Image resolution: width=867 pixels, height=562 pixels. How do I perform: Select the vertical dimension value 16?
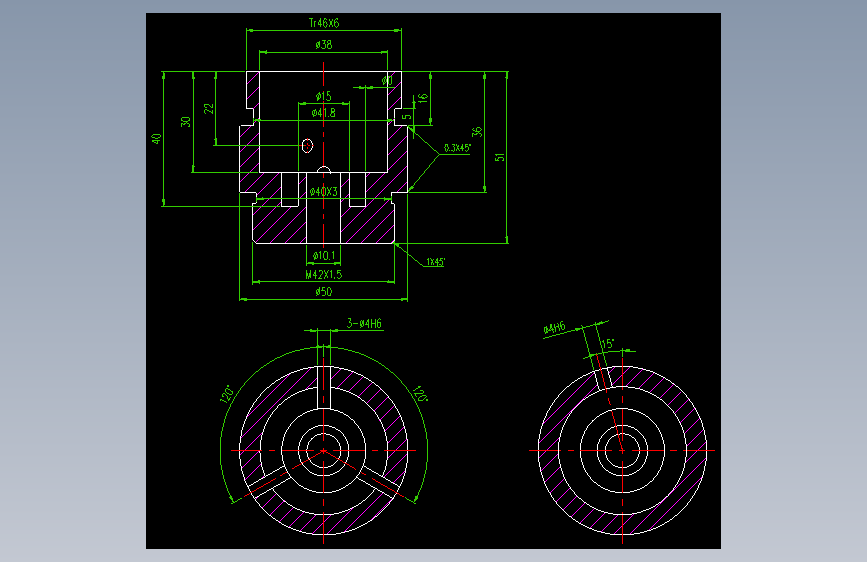422,98
